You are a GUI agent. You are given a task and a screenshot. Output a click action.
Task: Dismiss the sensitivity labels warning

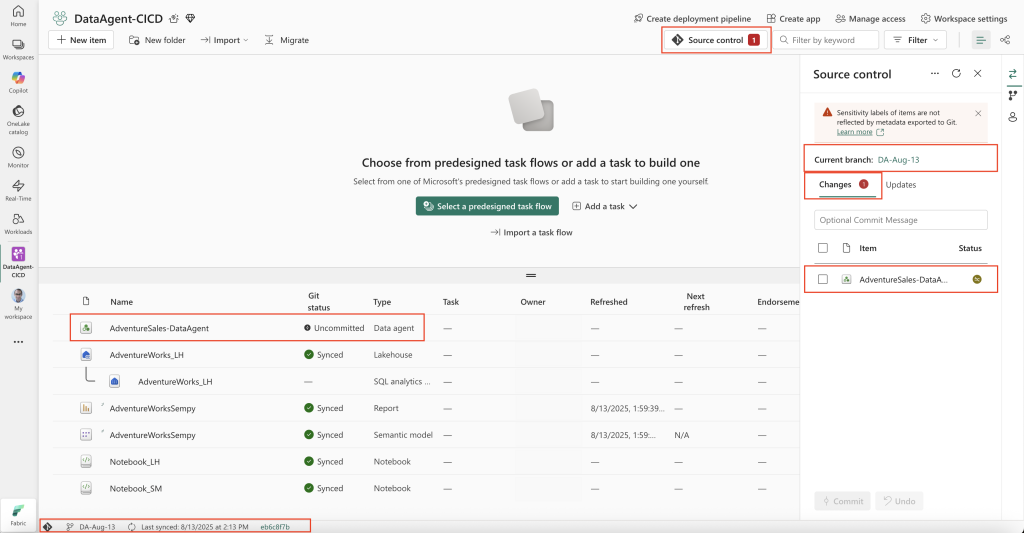click(977, 113)
